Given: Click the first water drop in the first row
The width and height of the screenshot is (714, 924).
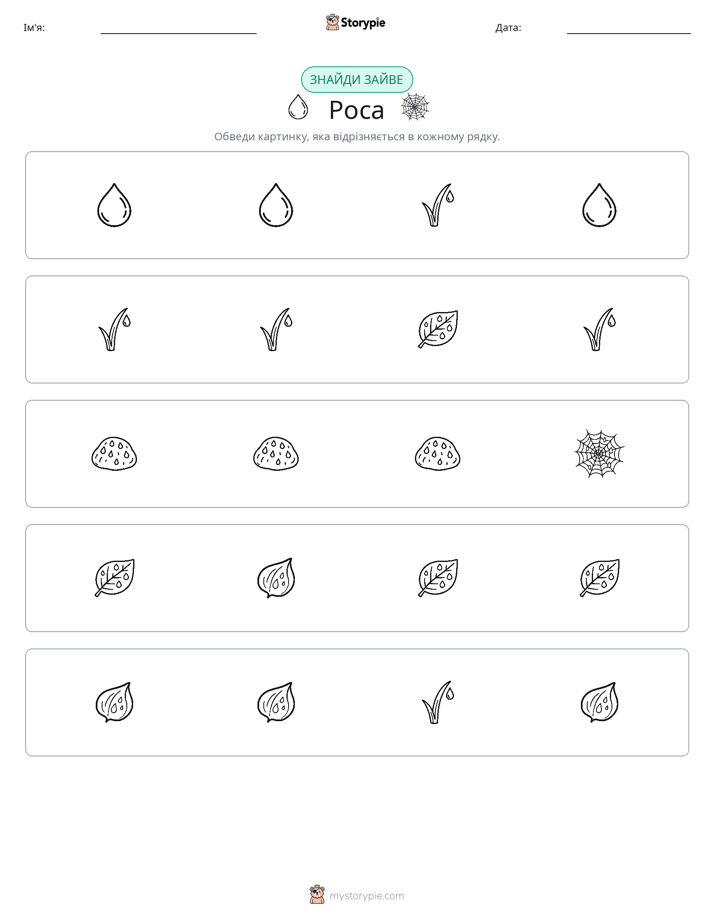Looking at the screenshot, I should 114,205.
